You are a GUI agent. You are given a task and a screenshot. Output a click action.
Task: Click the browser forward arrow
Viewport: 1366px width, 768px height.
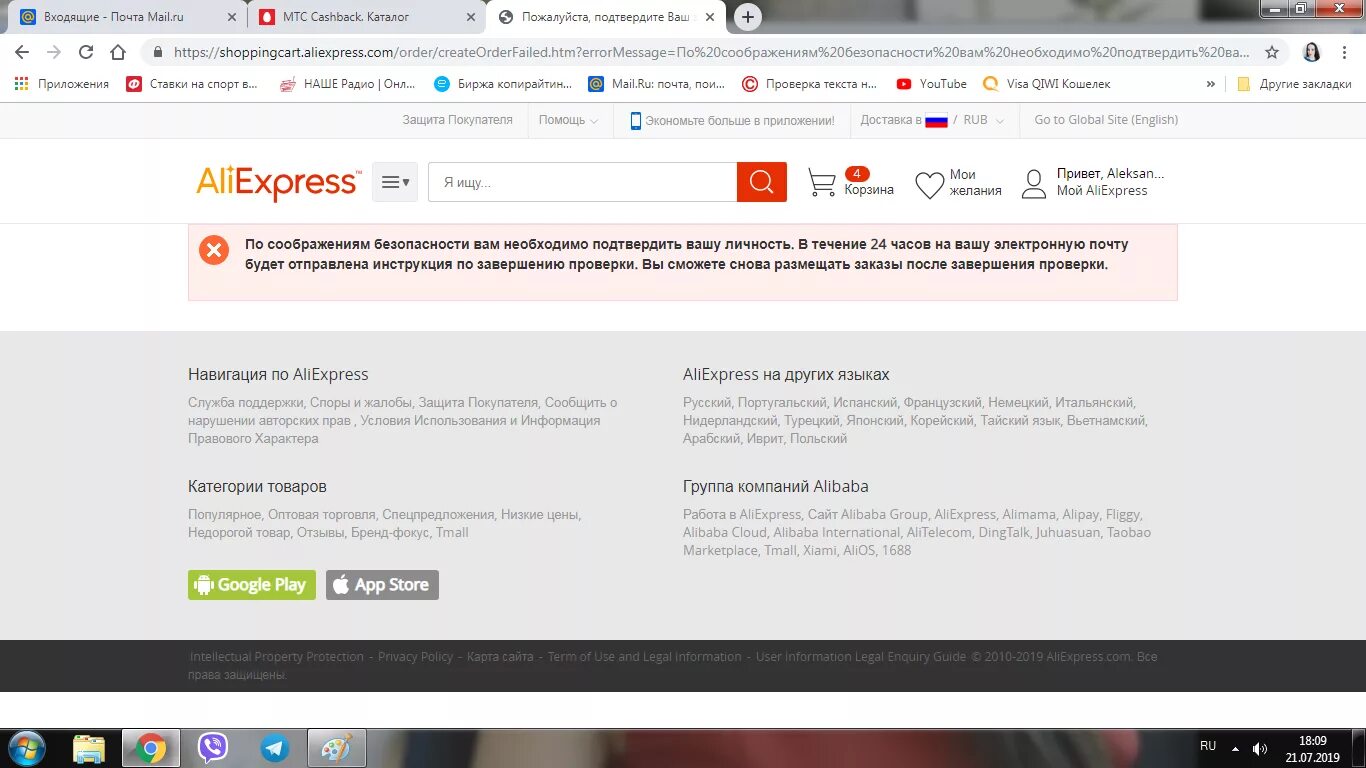pos(54,52)
